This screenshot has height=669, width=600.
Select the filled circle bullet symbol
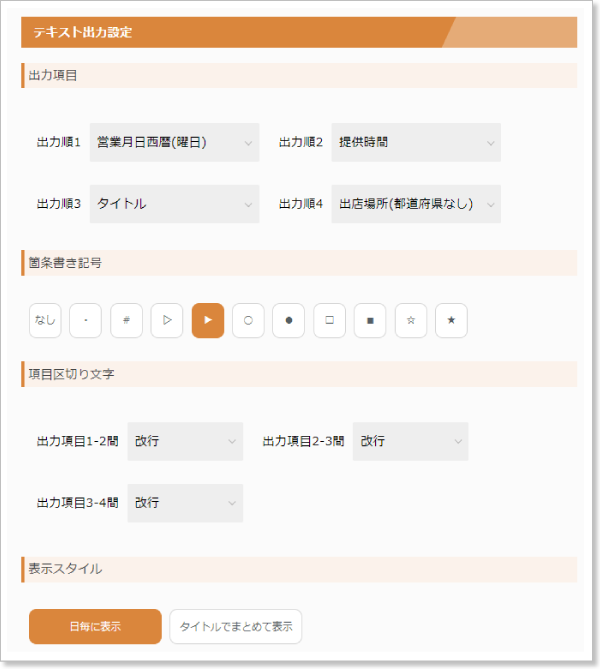tap(289, 320)
